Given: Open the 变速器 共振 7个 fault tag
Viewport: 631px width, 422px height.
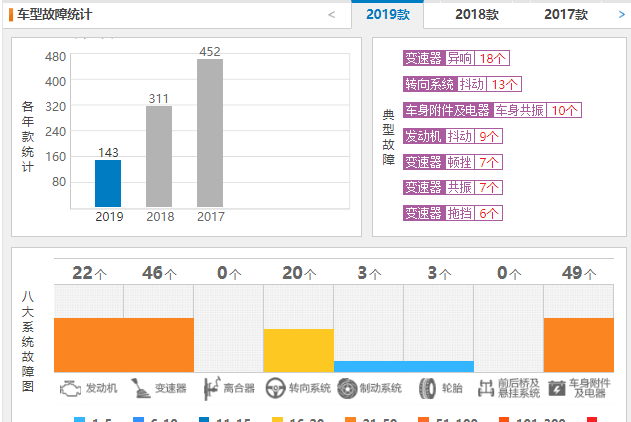Looking at the screenshot, I should (453, 187).
